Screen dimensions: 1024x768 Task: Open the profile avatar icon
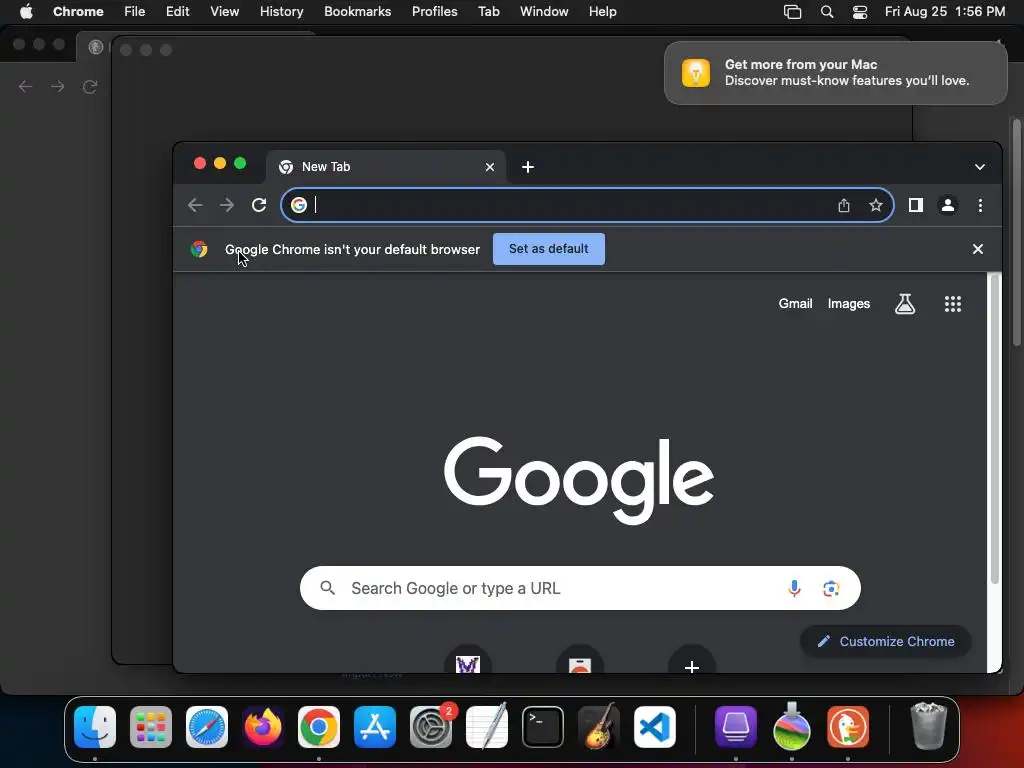click(x=948, y=205)
